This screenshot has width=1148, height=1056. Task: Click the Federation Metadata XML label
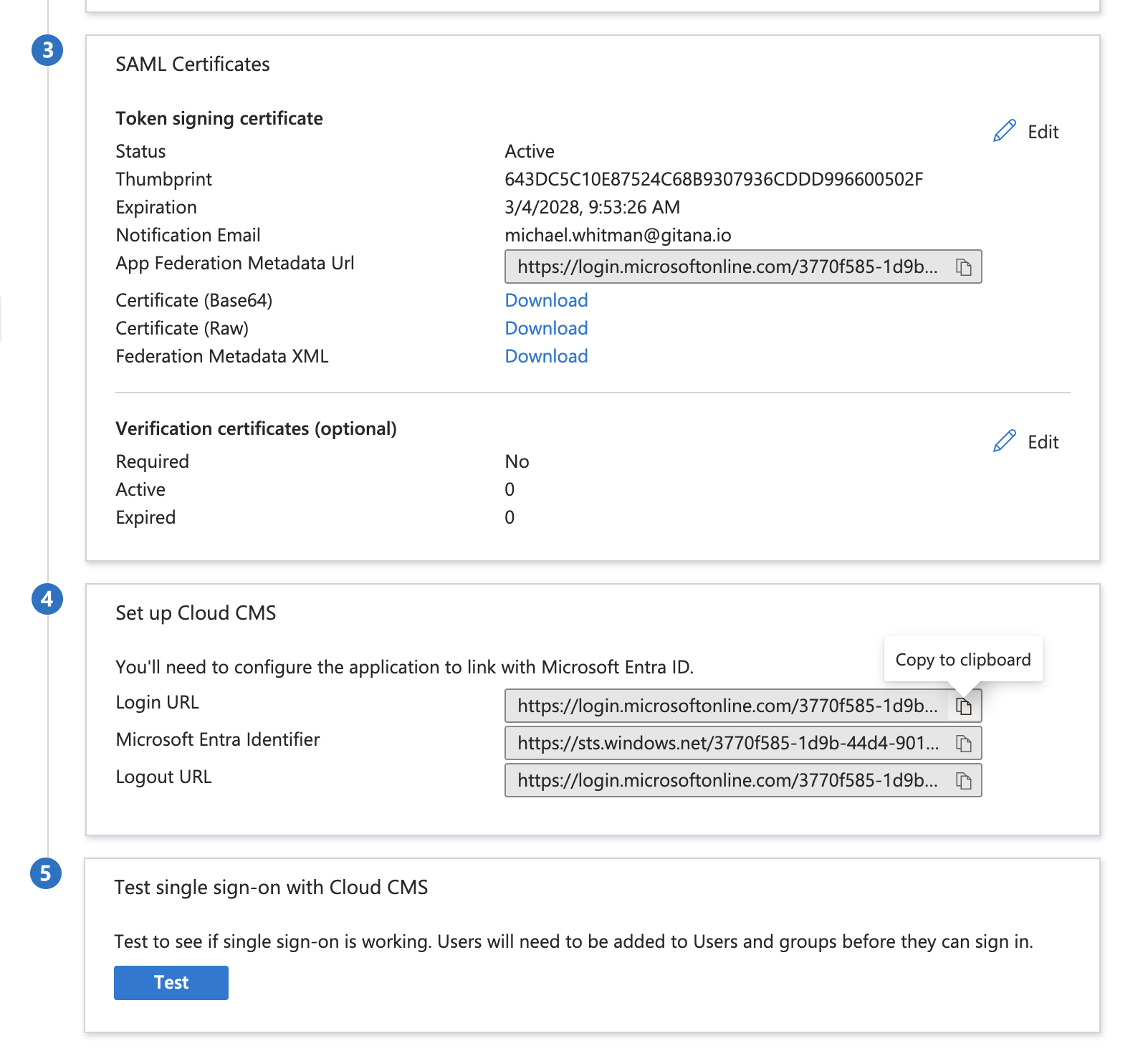pos(222,356)
